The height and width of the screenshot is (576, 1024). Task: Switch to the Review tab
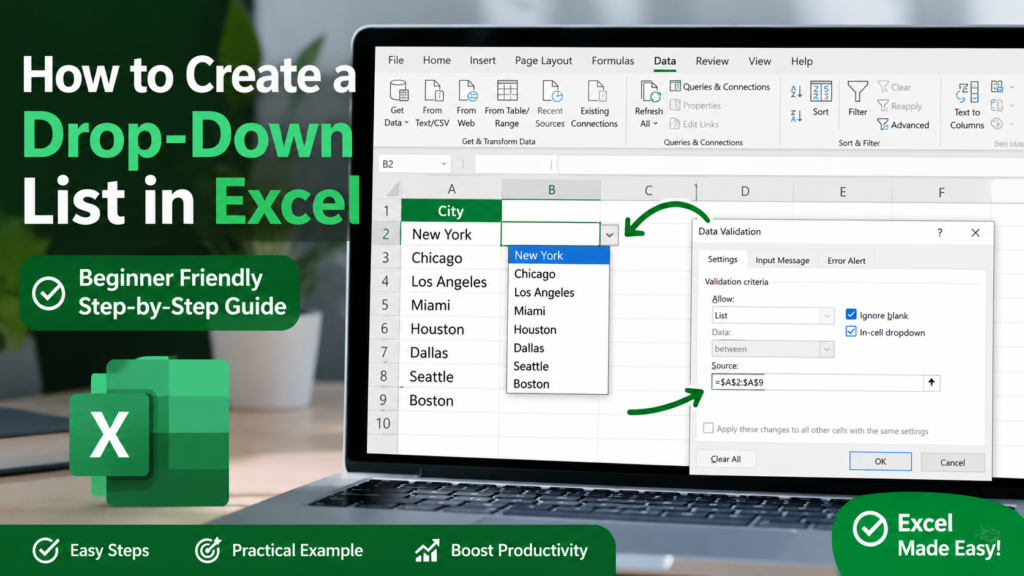712,61
